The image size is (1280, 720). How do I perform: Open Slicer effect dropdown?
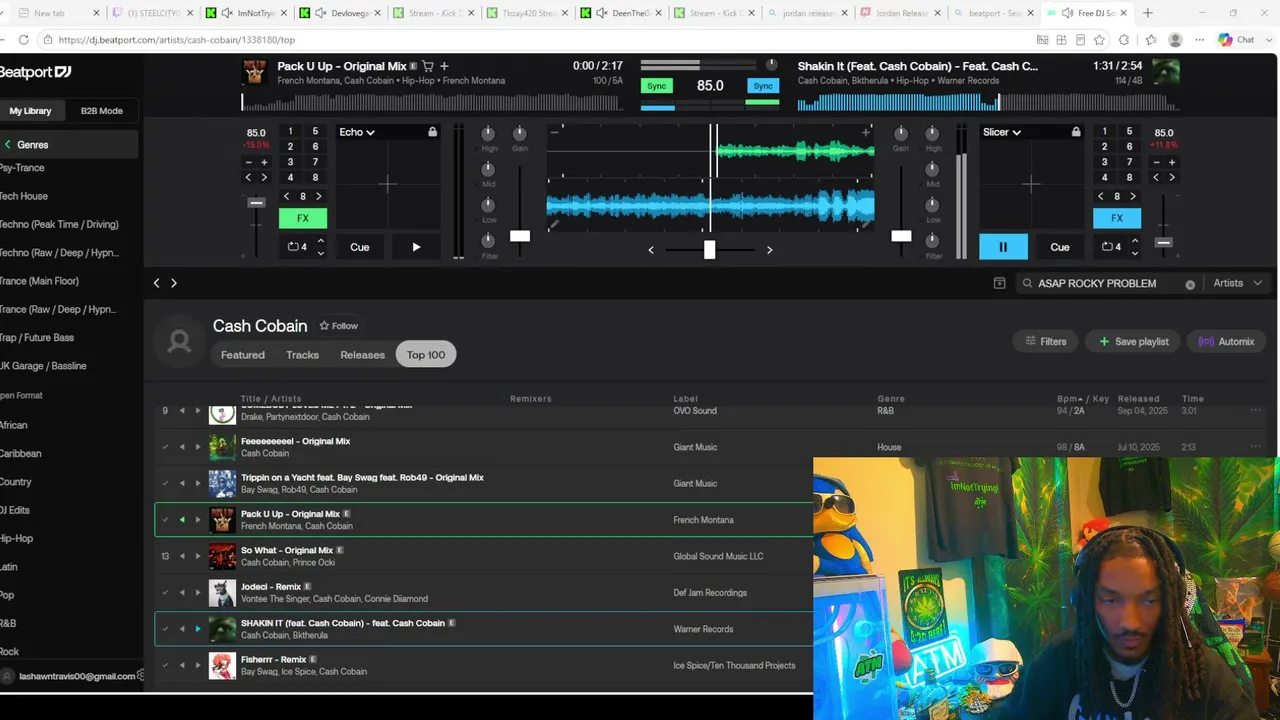coord(1001,132)
